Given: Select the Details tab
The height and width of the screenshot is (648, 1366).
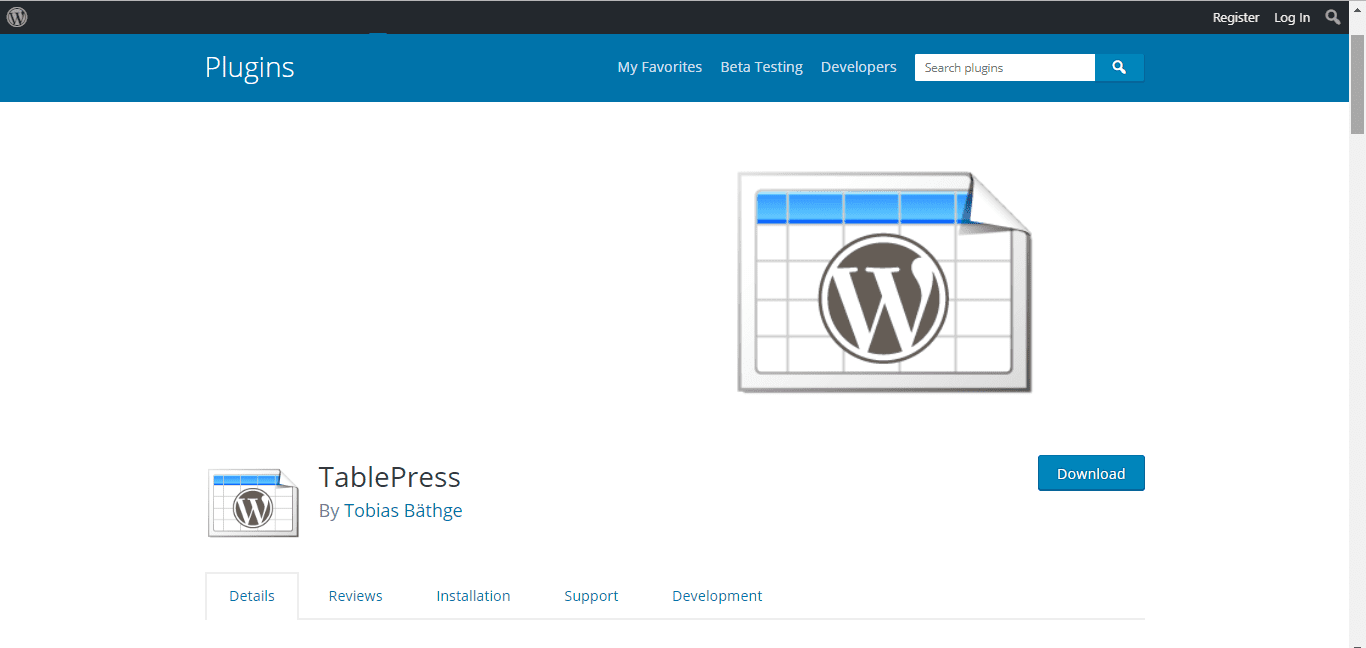Looking at the screenshot, I should (x=252, y=595).
